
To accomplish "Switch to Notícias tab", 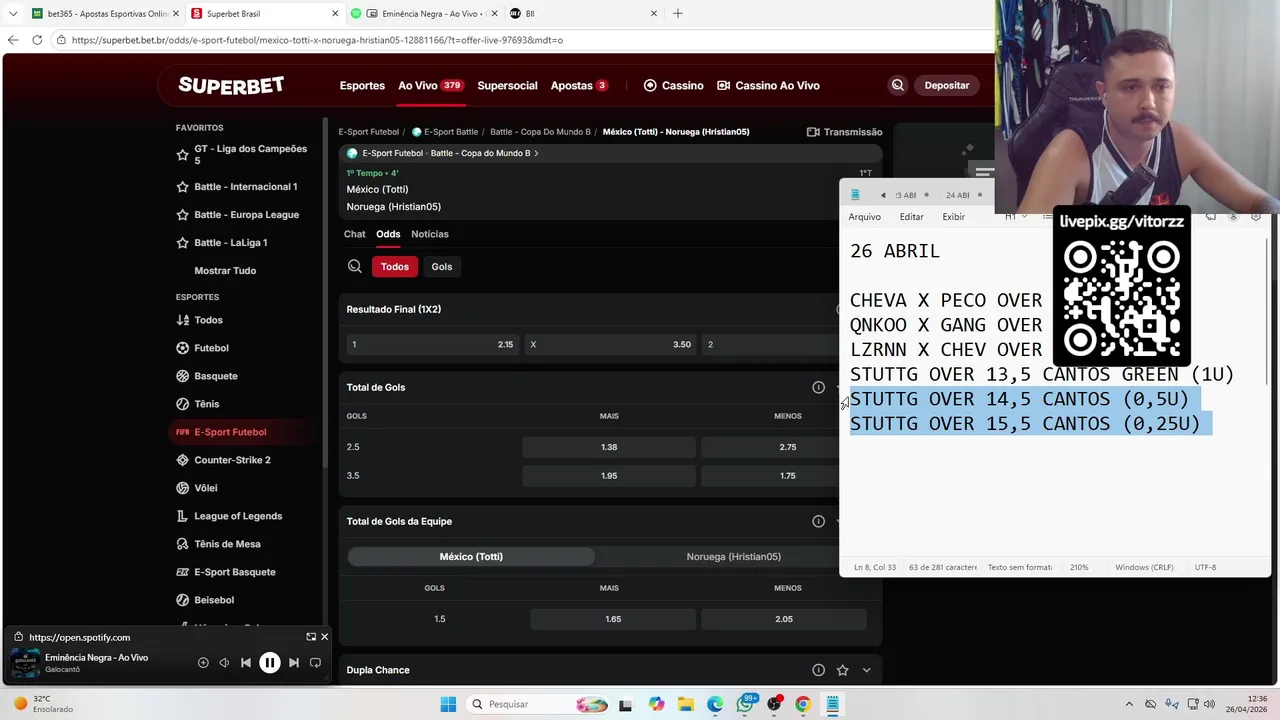I will (430, 234).
